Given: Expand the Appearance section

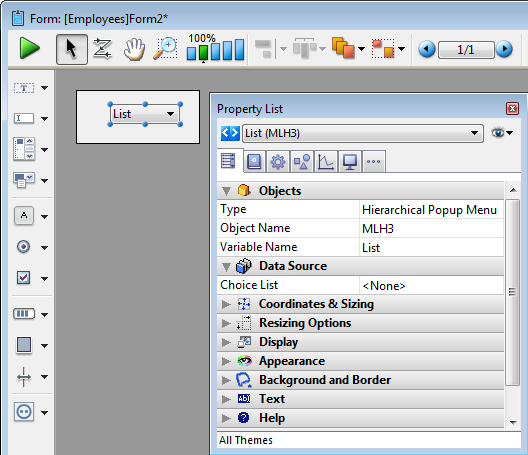Looking at the screenshot, I should [360, 361].
